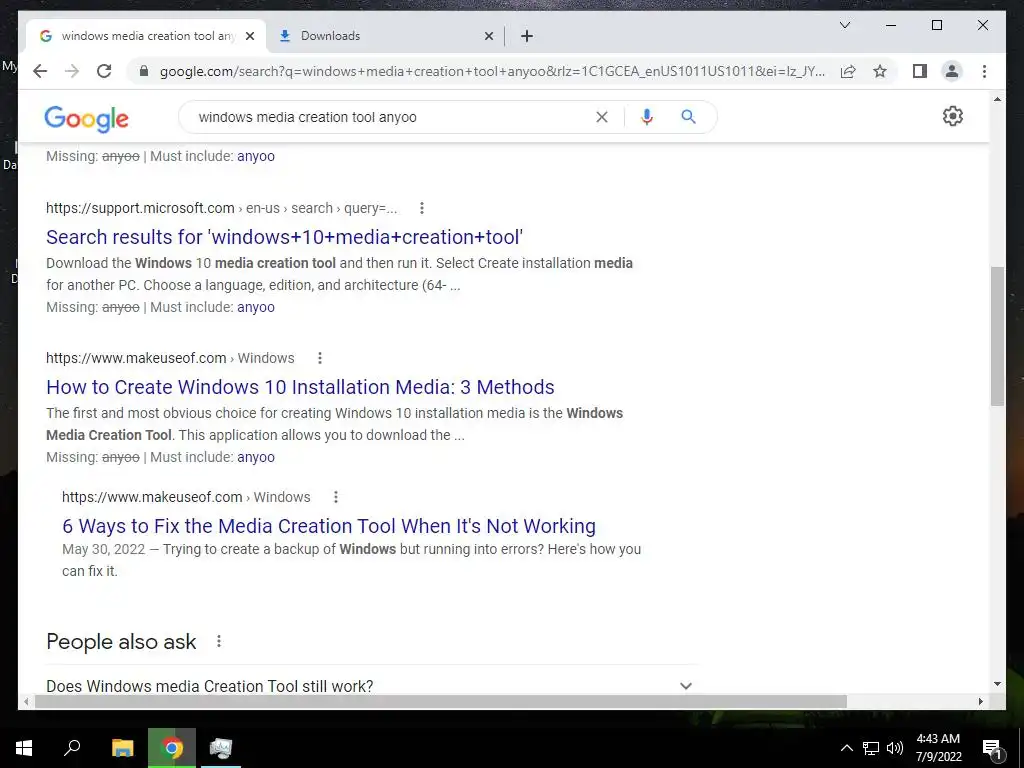Click the makeuseof.com URL above Installation Media result
The width and height of the screenshot is (1024, 768).
pyautogui.click(x=170, y=358)
